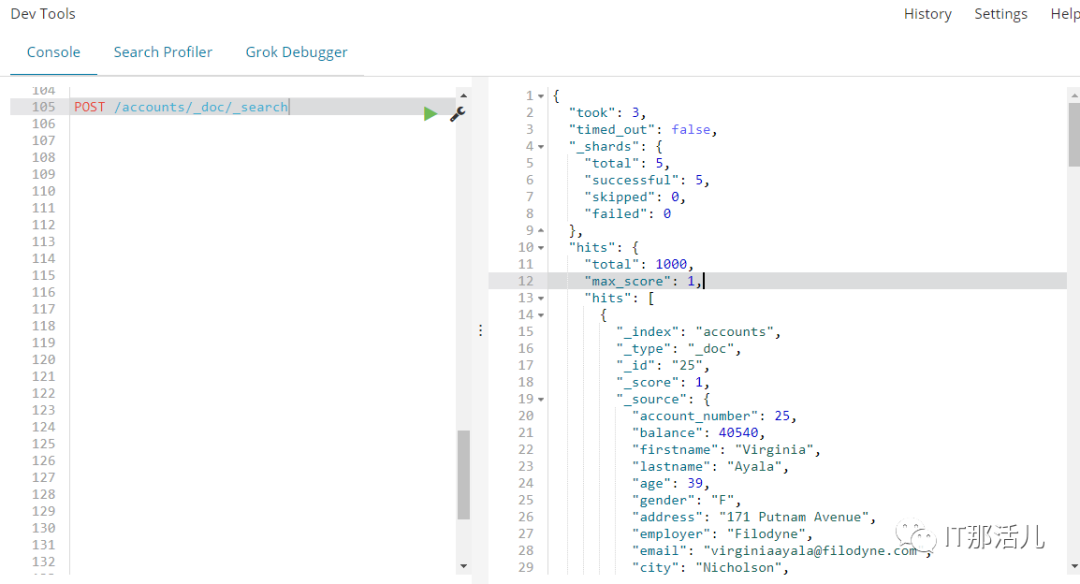Click the "_score": 1 line
Image resolution: width=1080 pixels, height=584 pixels.
click(x=663, y=382)
